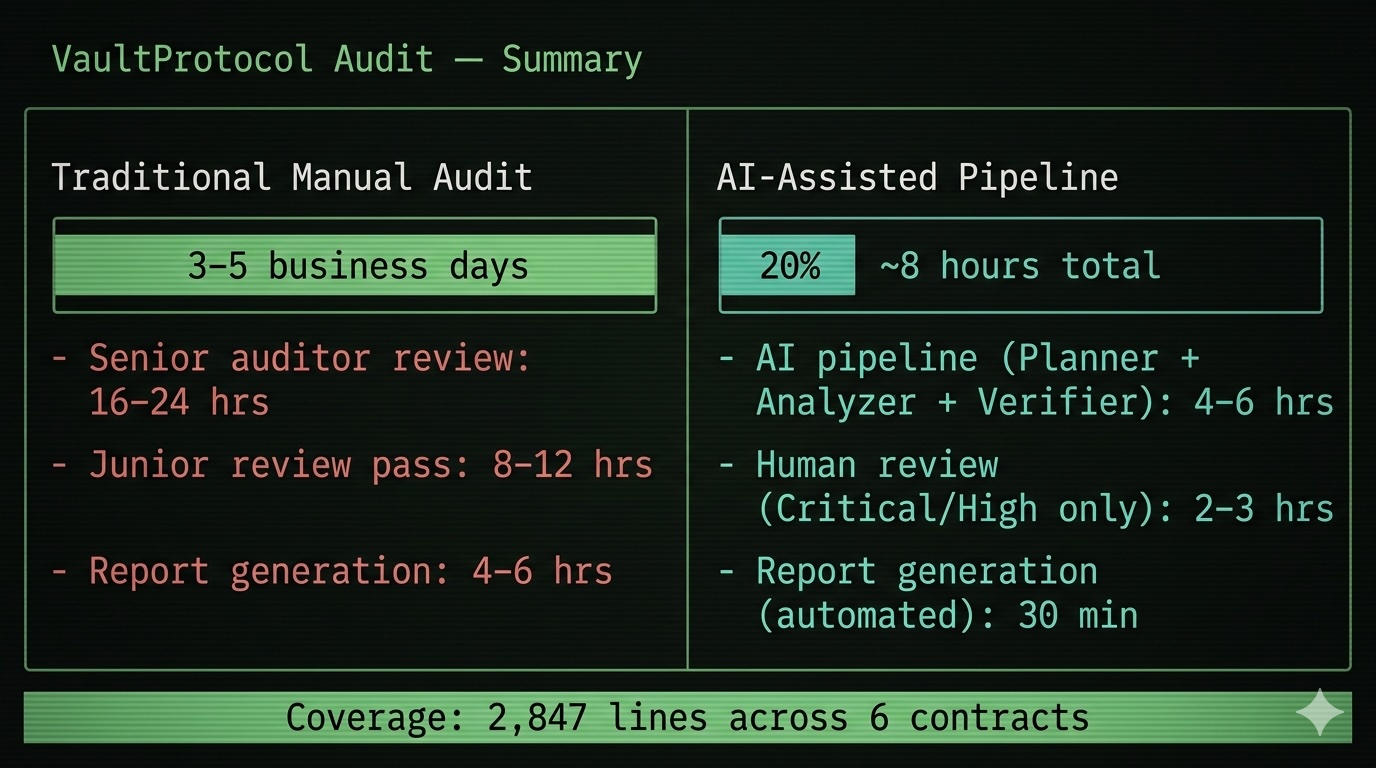Switch to the AI-Assisted Pipeline tab

(x=917, y=176)
